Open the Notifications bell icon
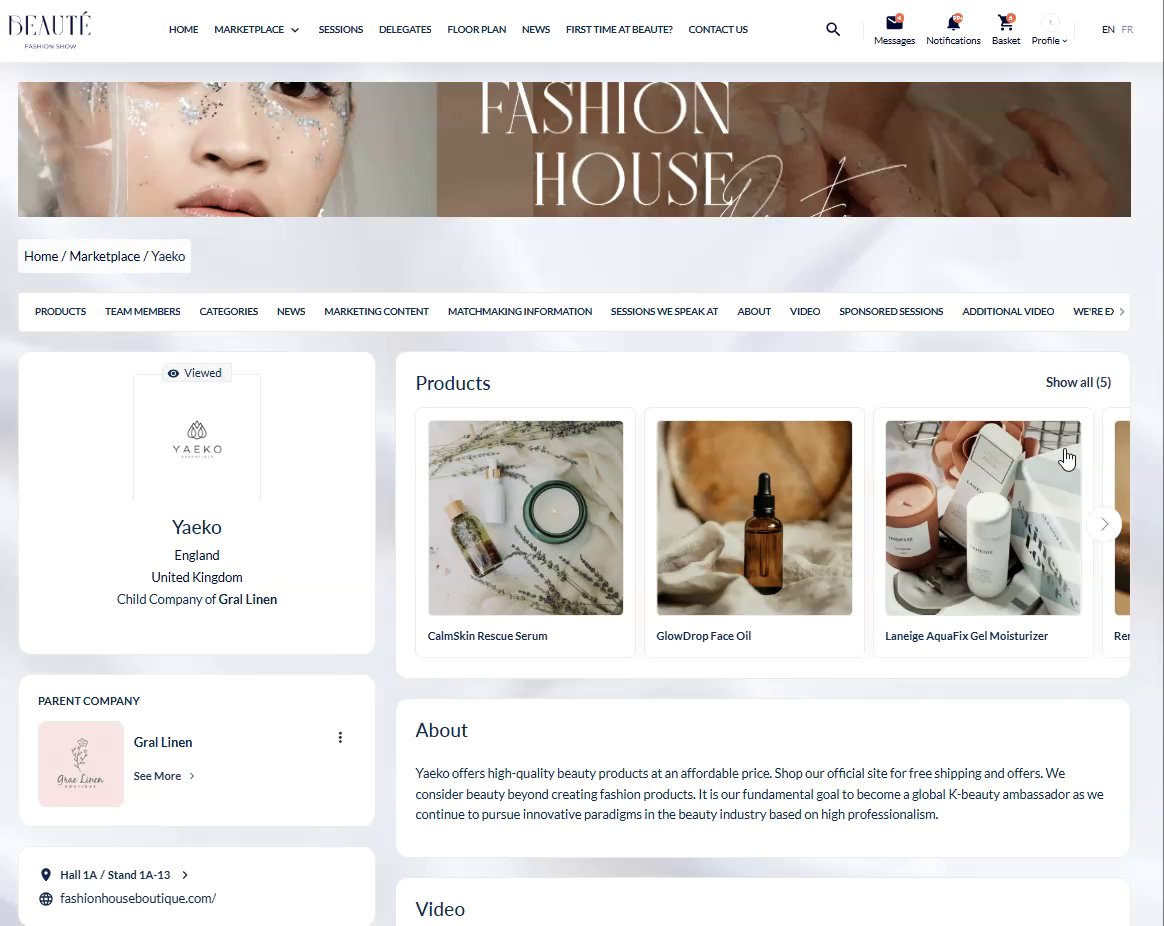This screenshot has width=1164, height=926. (x=953, y=22)
